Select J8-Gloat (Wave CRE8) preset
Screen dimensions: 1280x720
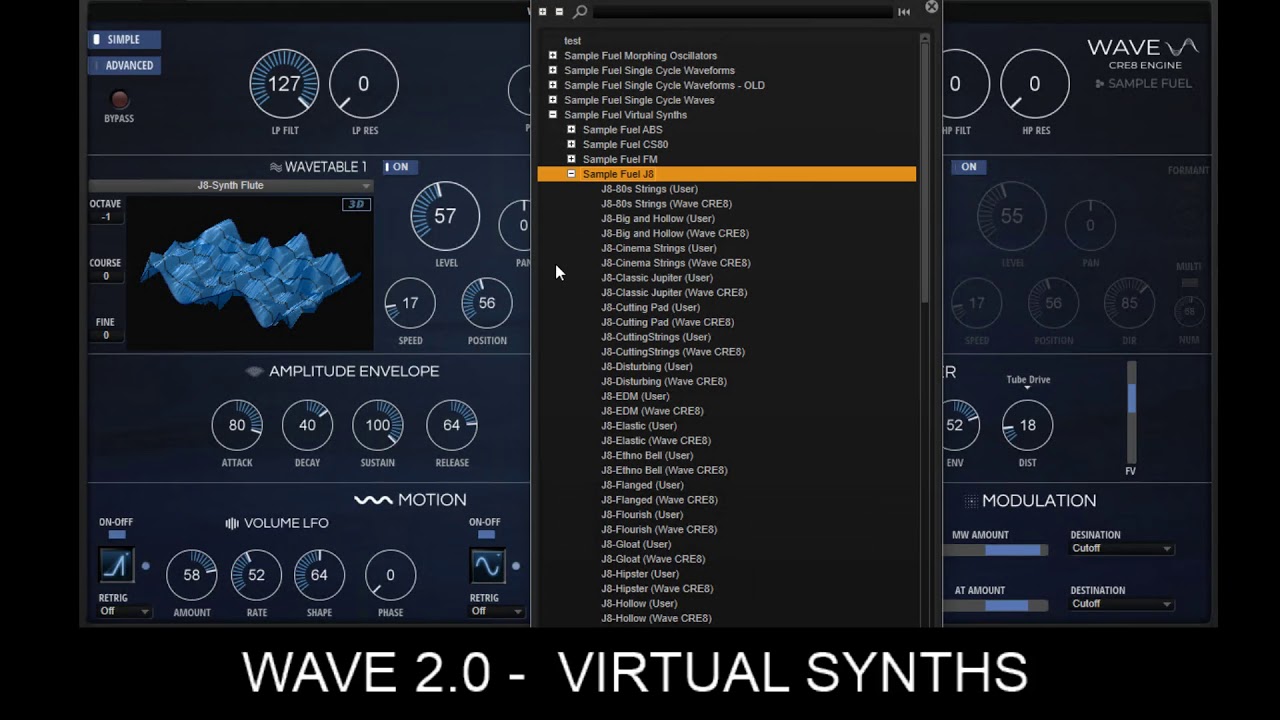pyautogui.click(x=653, y=559)
